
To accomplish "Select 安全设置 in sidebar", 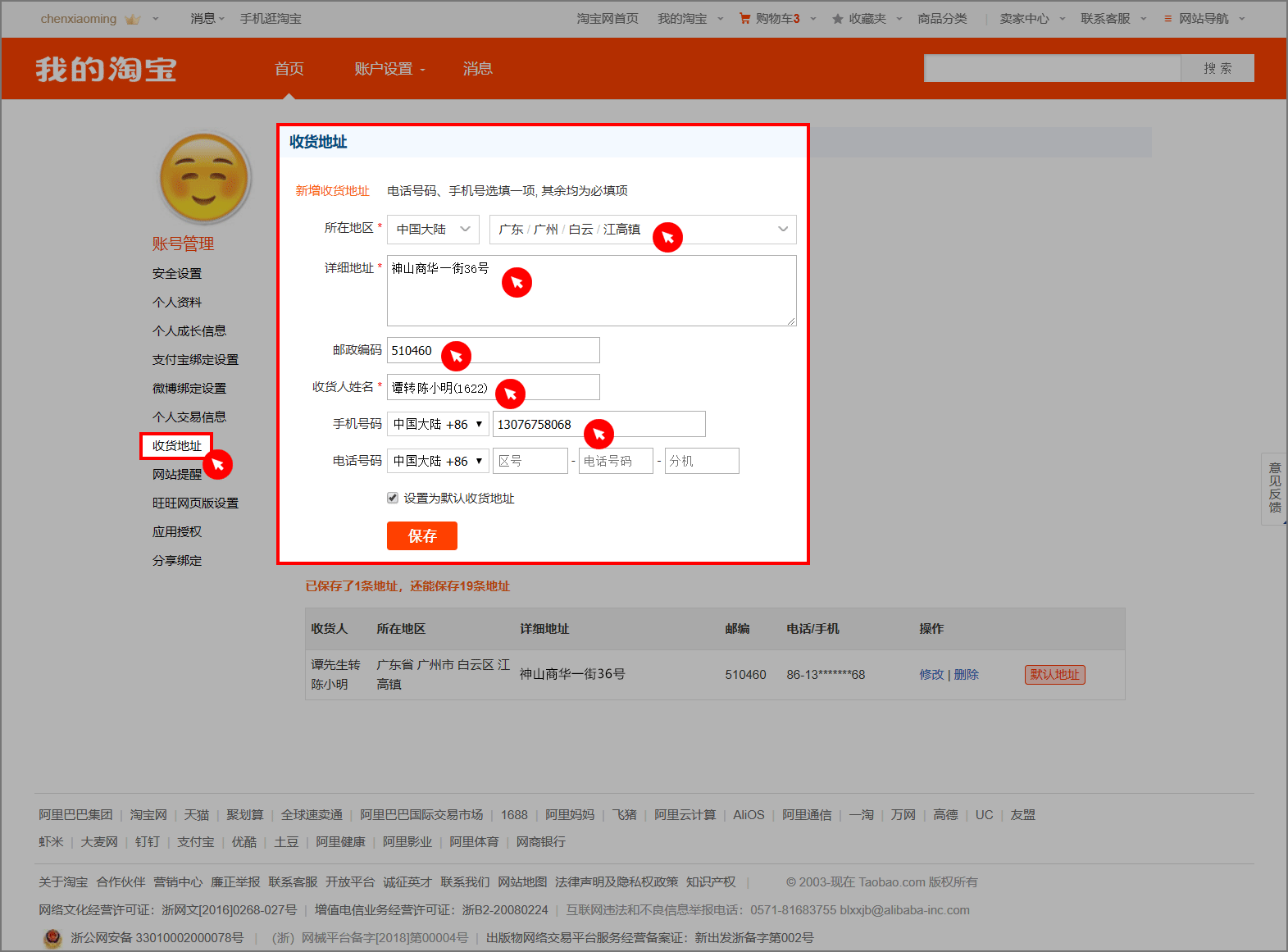I will pyautogui.click(x=177, y=274).
